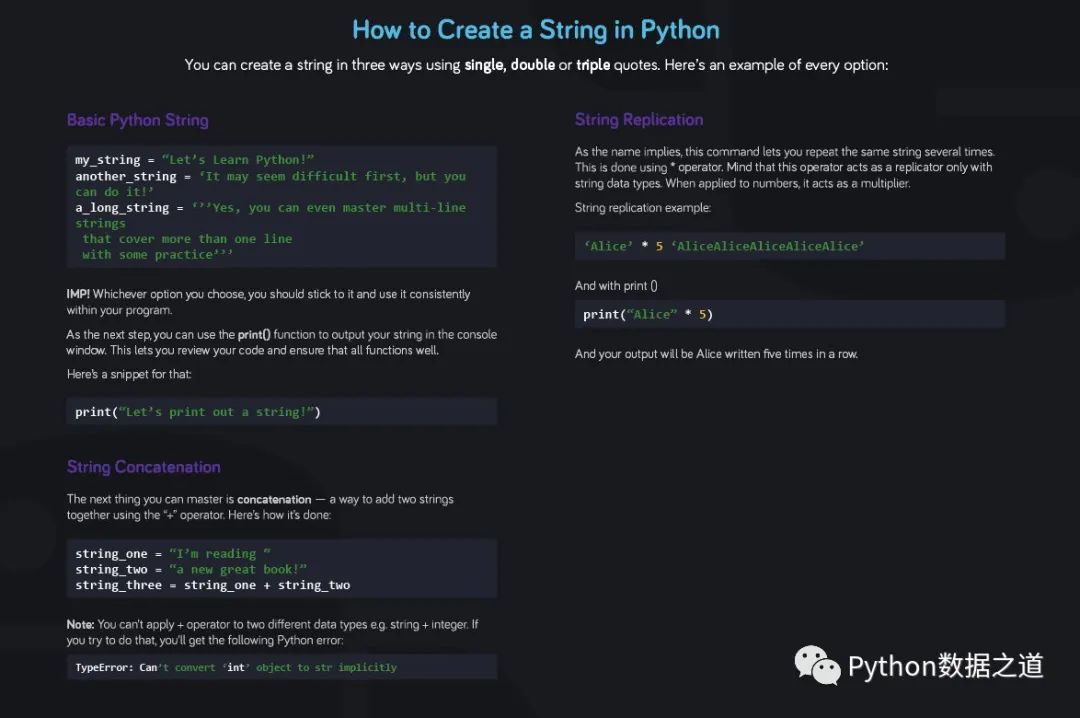Viewport: 1080px width, 718px height.
Task: Select the double quotes option in intro text
Action: point(532,64)
